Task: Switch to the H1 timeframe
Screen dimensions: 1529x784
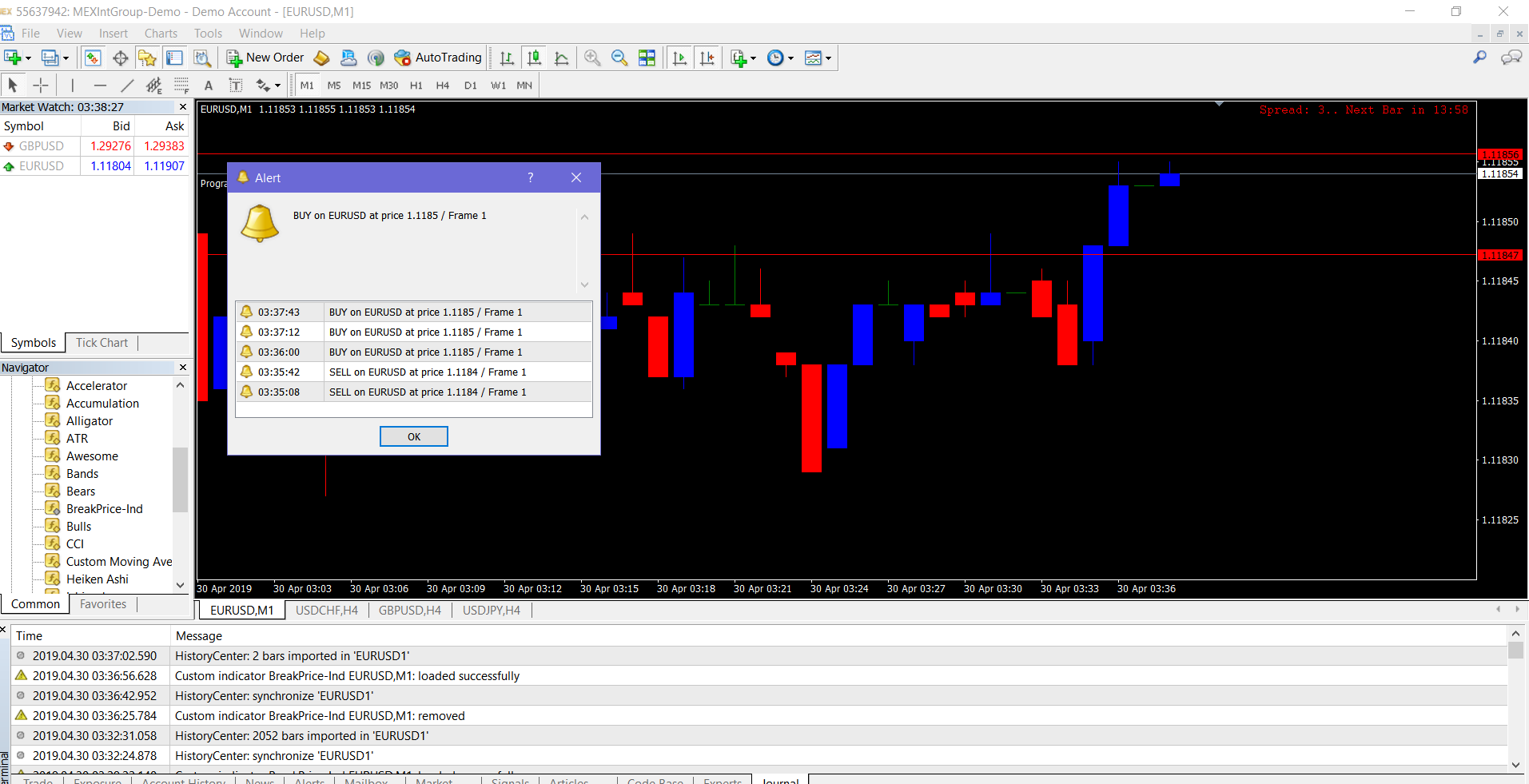Action: (x=416, y=86)
